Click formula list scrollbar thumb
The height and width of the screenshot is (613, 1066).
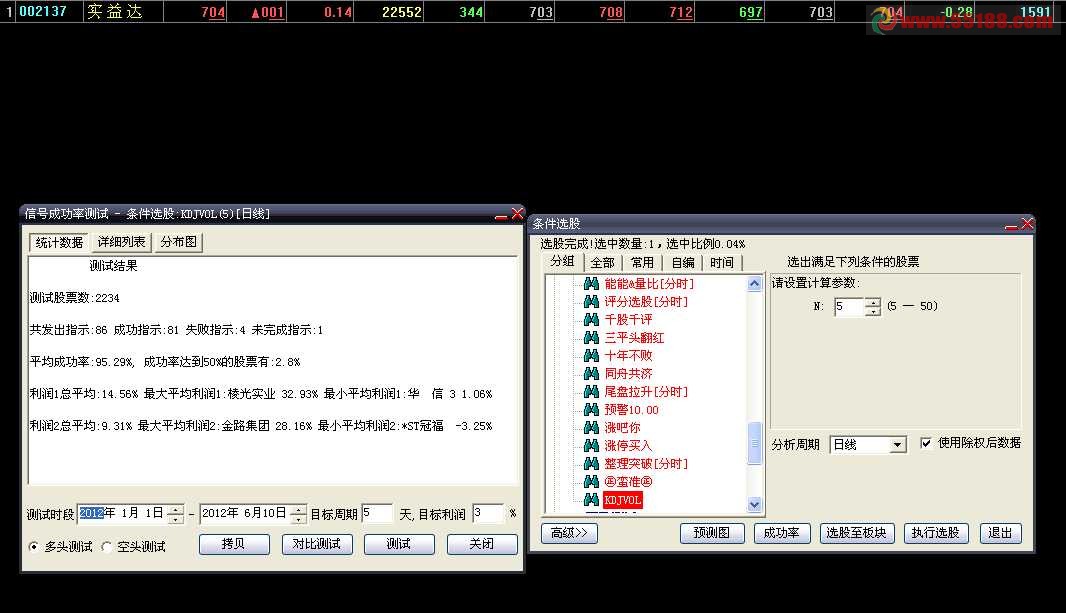(x=754, y=443)
